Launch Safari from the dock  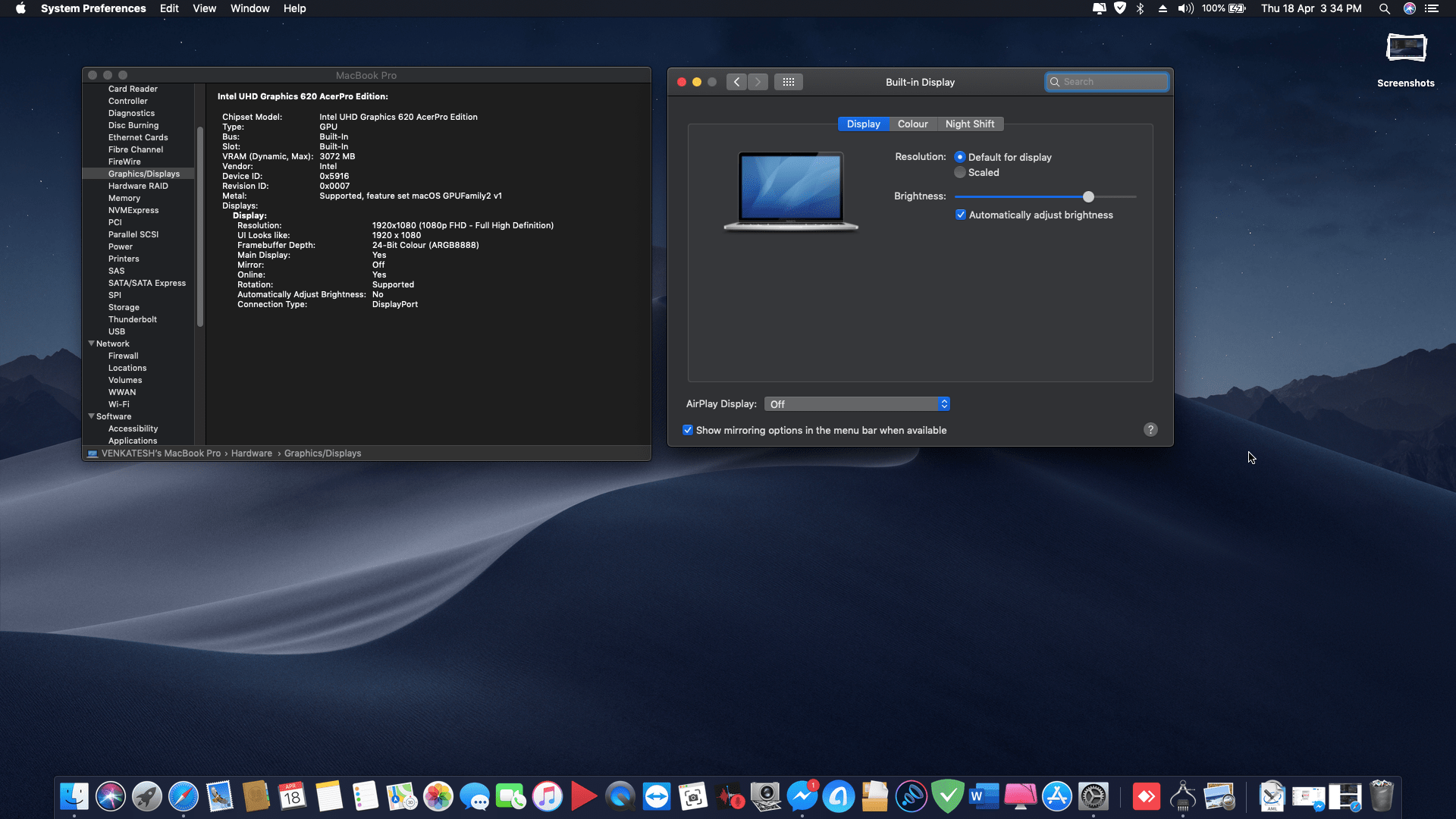(184, 797)
